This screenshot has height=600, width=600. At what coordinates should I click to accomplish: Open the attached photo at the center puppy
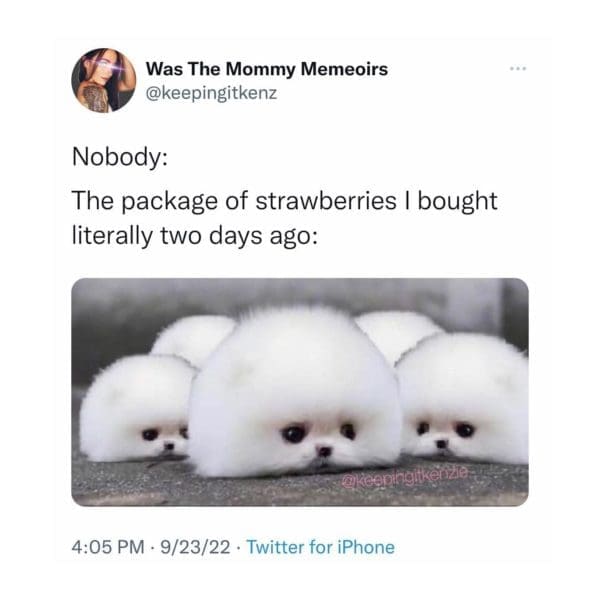pos(295,392)
